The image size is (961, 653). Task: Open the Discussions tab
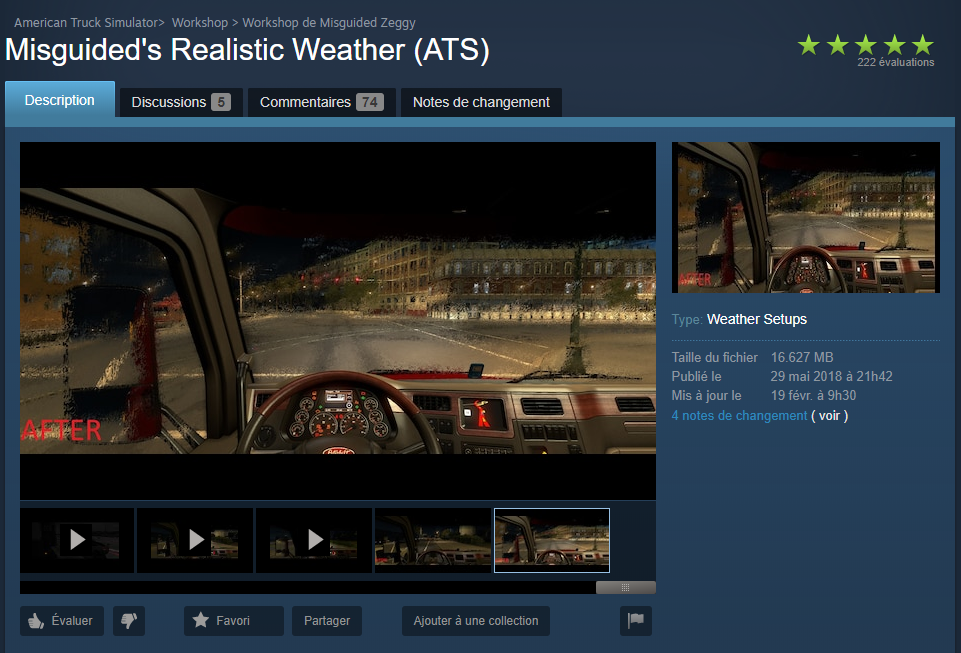181,102
